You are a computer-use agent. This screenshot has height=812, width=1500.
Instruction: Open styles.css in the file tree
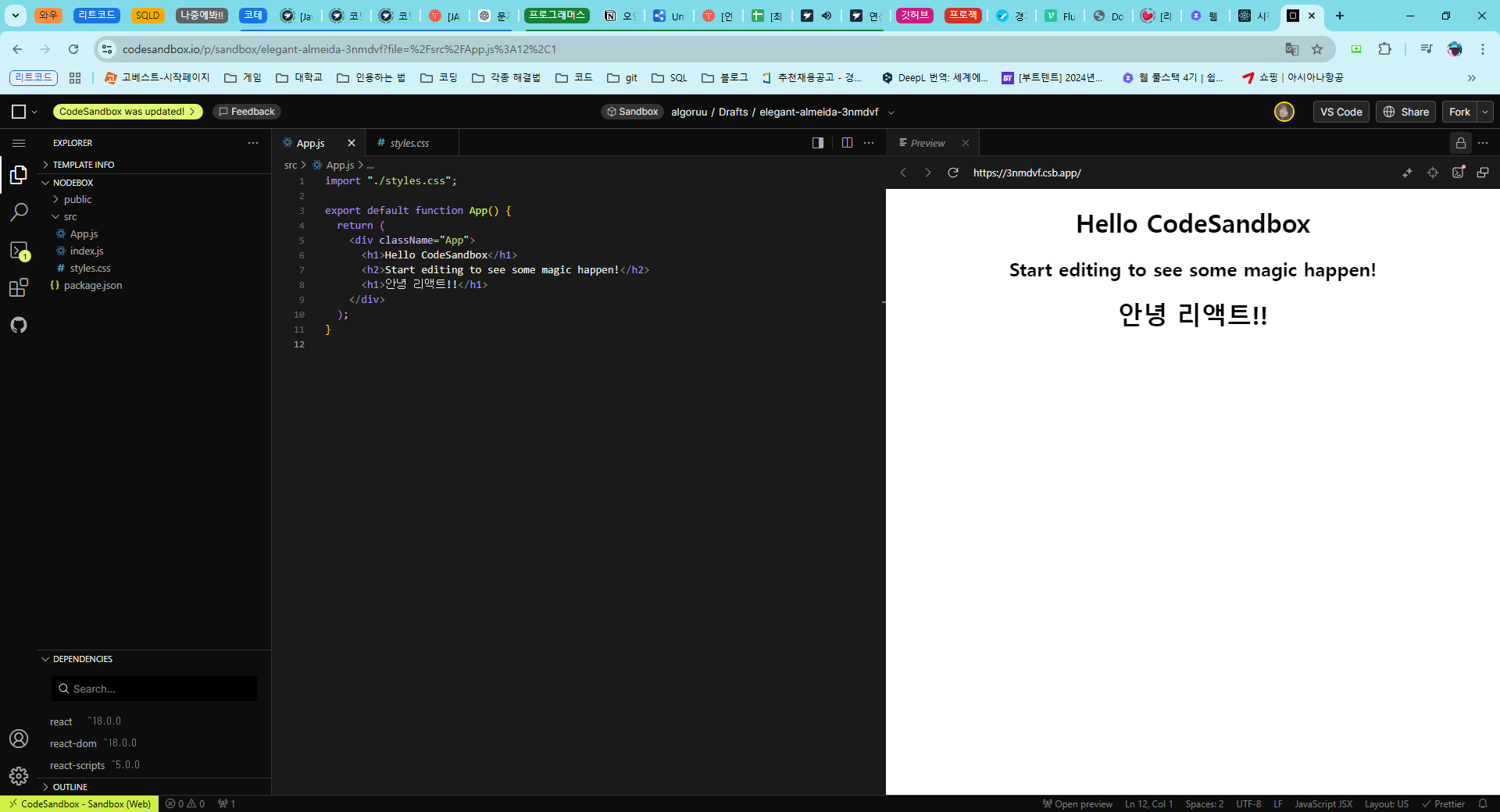point(90,268)
